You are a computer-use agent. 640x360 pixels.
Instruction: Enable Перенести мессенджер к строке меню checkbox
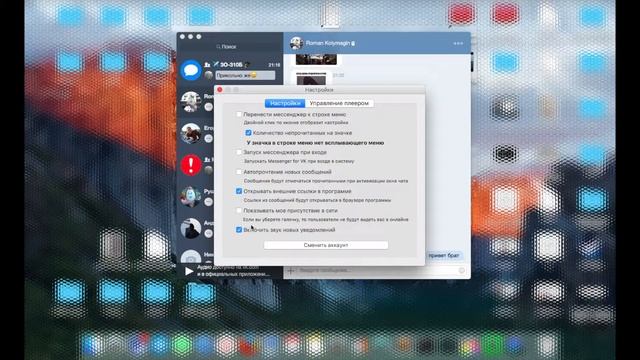pyautogui.click(x=239, y=115)
